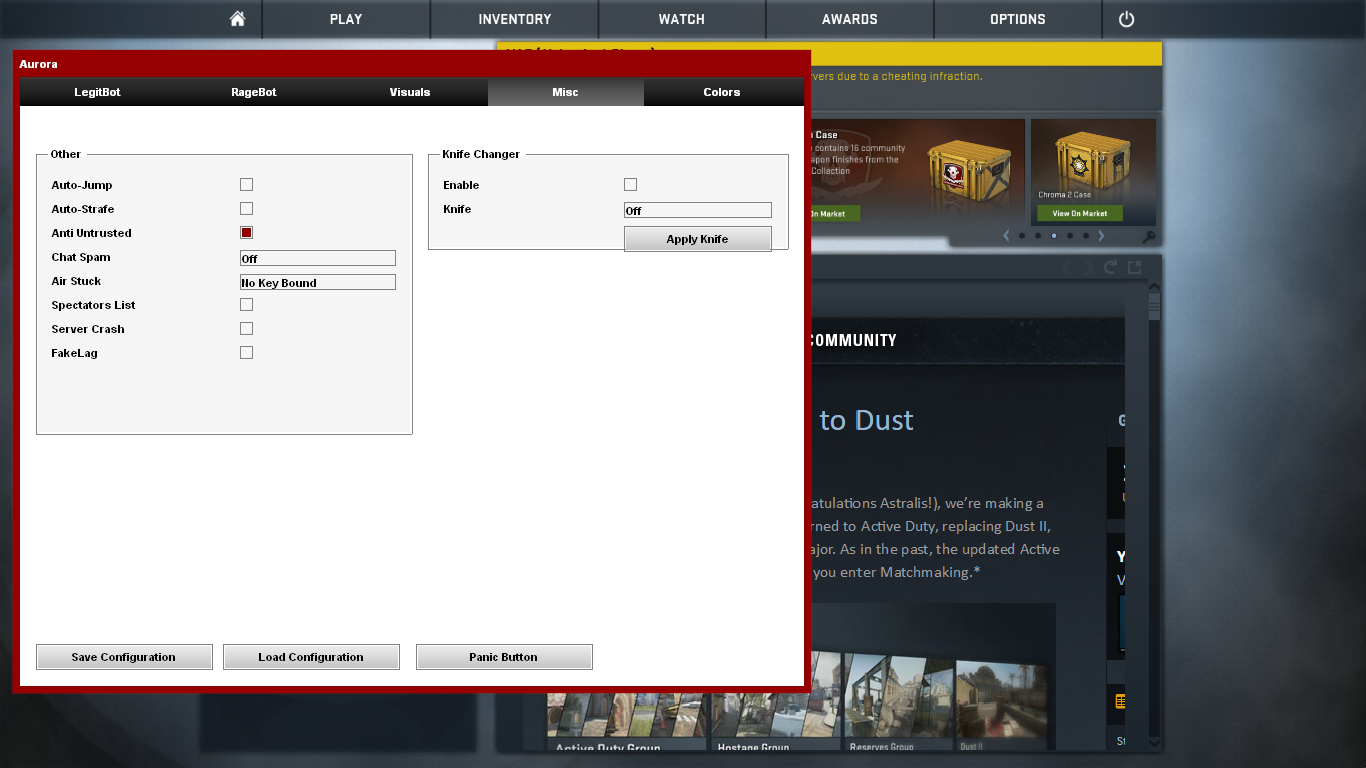Reload the news browser panel
1366x768 pixels.
[1110, 267]
